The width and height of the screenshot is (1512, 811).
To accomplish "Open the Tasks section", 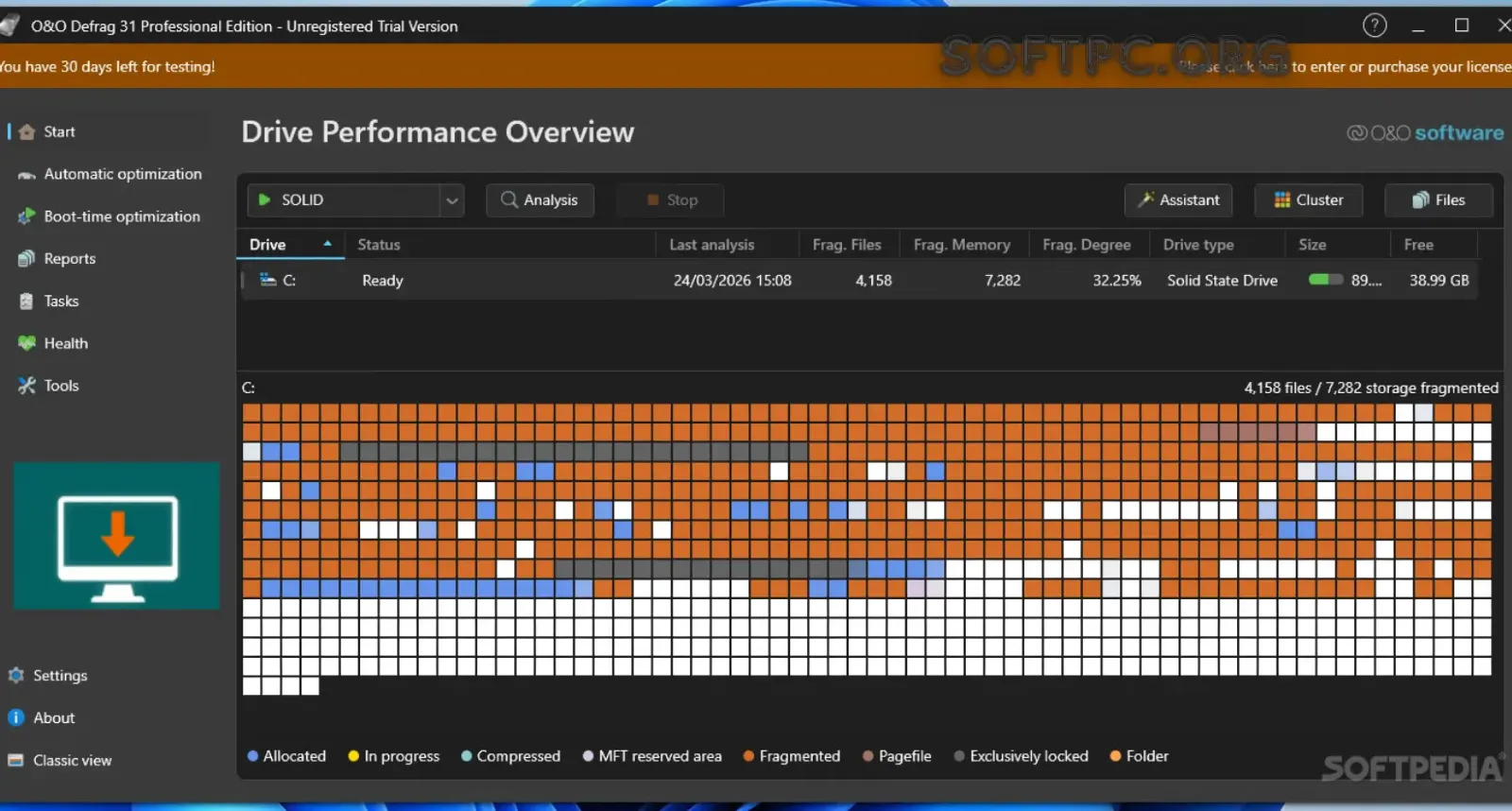I will pos(61,302).
